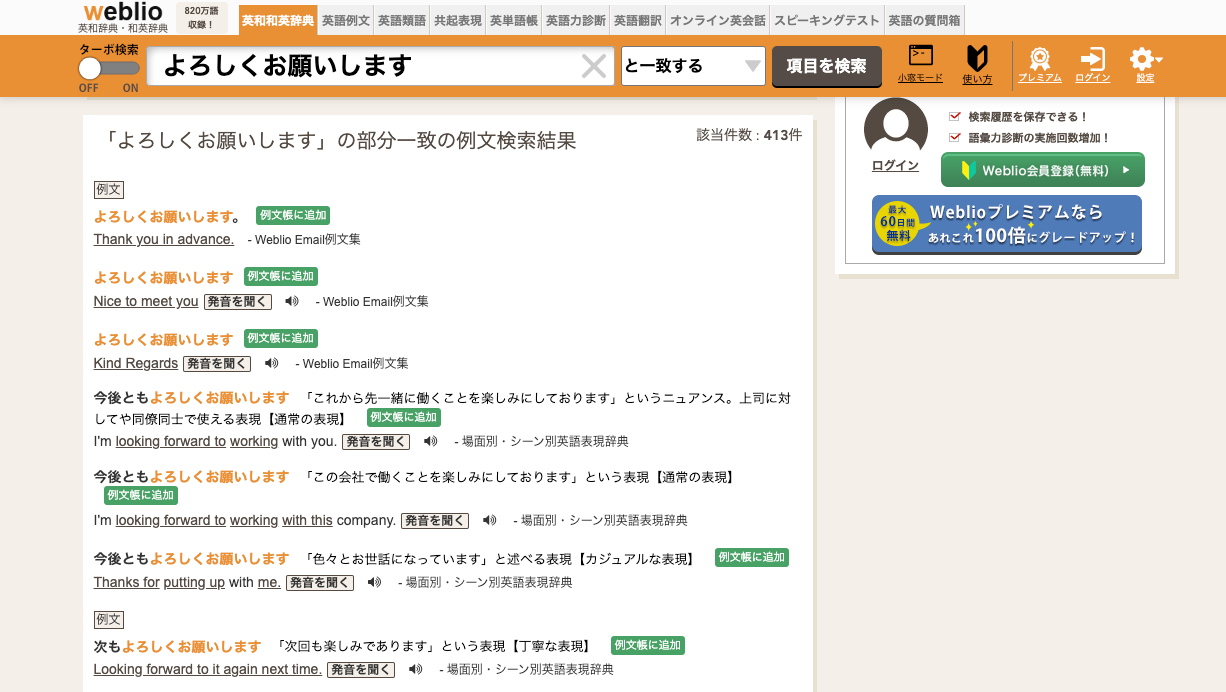
Task: Open the Thank you in advance link
Action: [x=164, y=239]
